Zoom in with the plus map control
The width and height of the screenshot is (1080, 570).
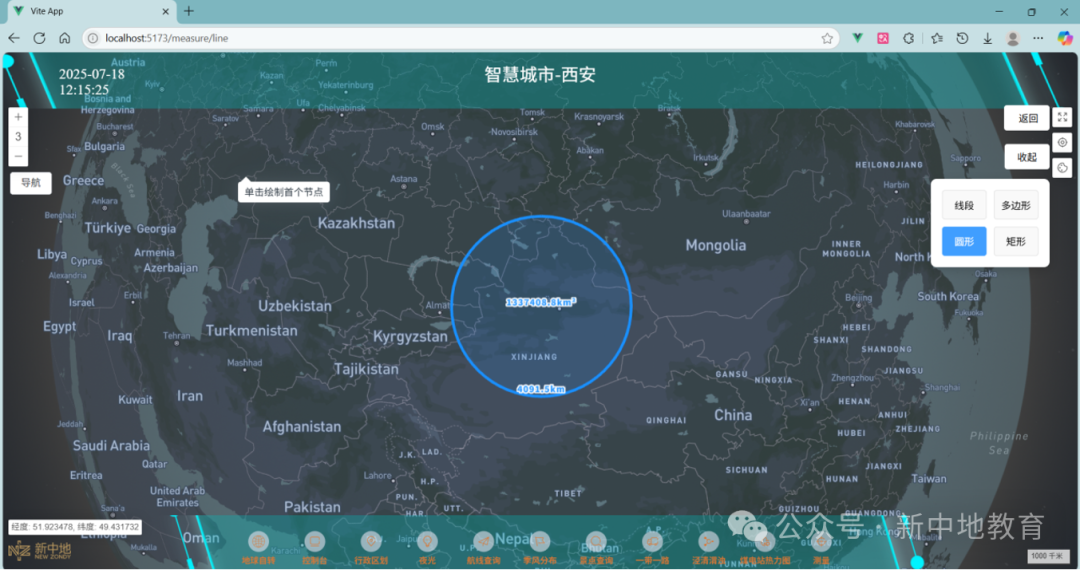(x=19, y=117)
